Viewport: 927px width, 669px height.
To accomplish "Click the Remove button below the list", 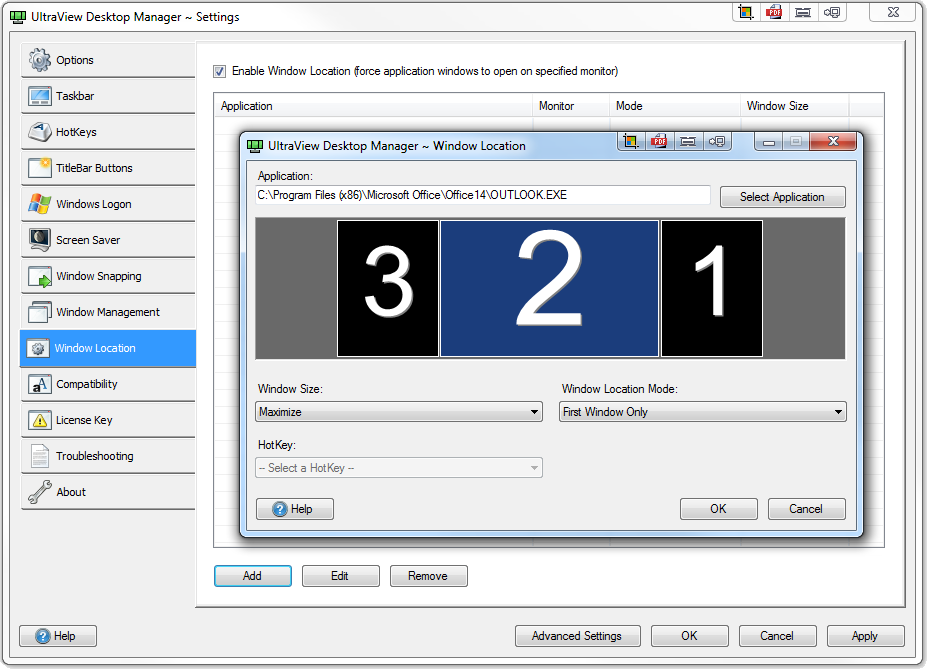I will point(429,576).
